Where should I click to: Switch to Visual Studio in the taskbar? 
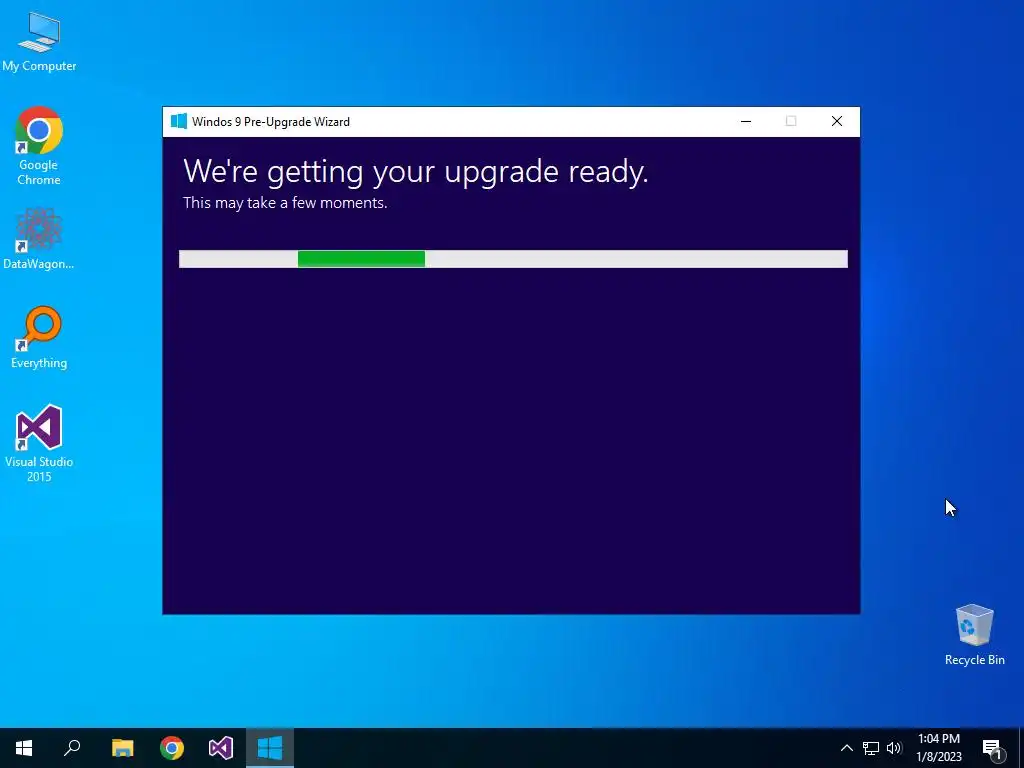(x=221, y=748)
